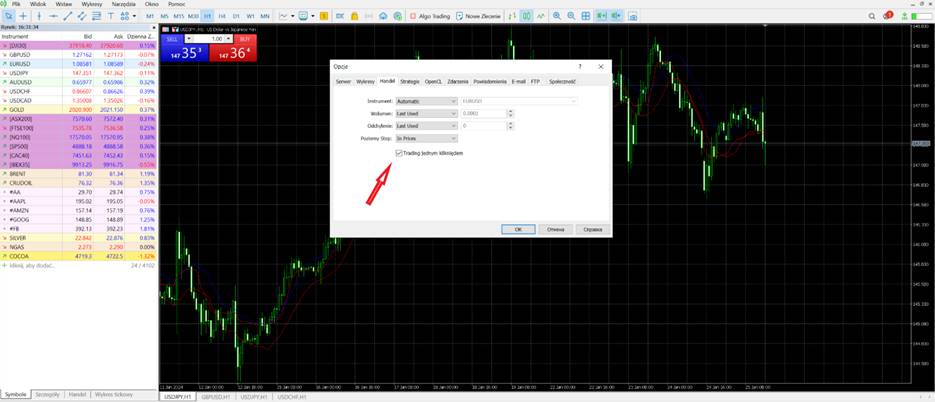Open the Plik menu
Screen dimensions: 935x402
(17, 4)
